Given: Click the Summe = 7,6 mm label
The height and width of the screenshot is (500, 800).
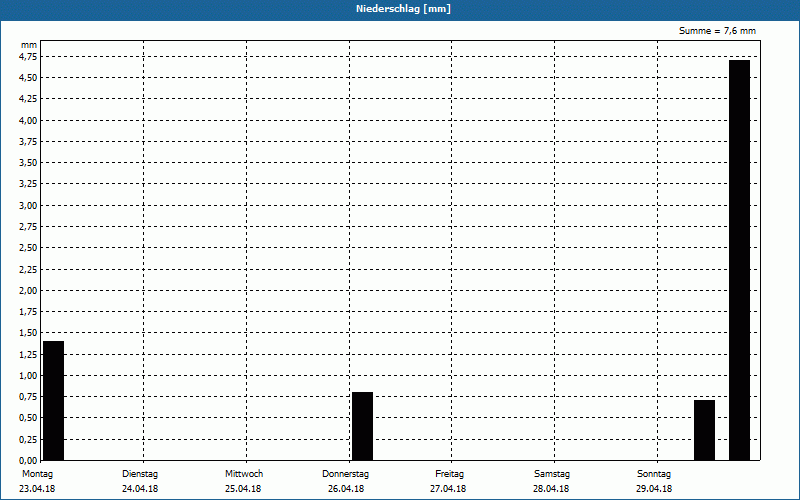Looking at the screenshot, I should (x=717, y=31).
